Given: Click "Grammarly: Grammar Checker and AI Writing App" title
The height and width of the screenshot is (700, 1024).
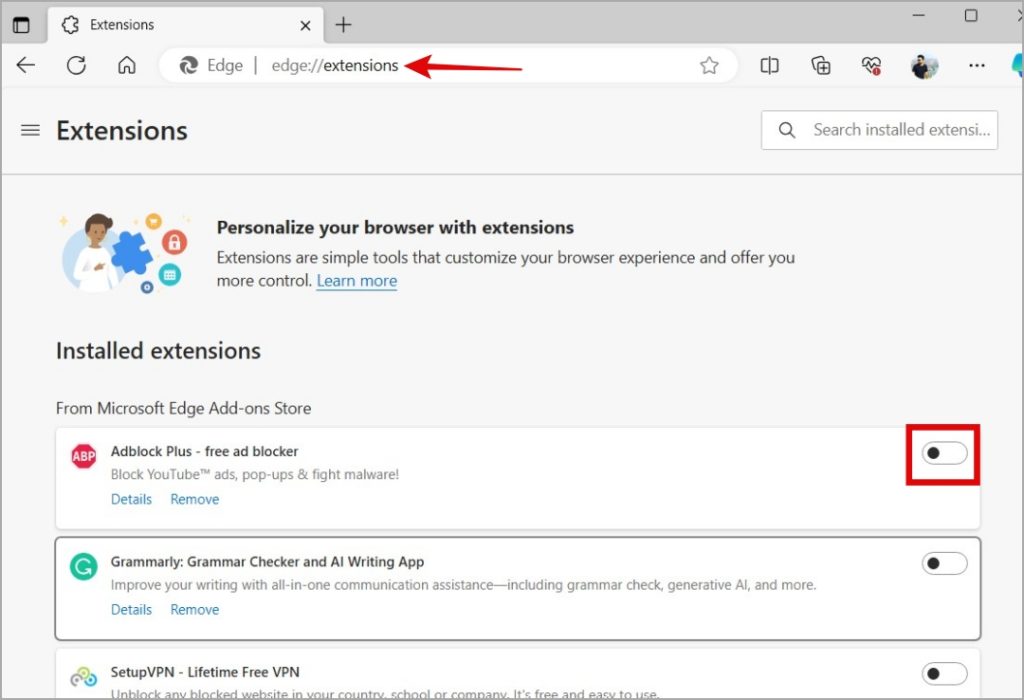Looking at the screenshot, I should pyautogui.click(x=267, y=562).
